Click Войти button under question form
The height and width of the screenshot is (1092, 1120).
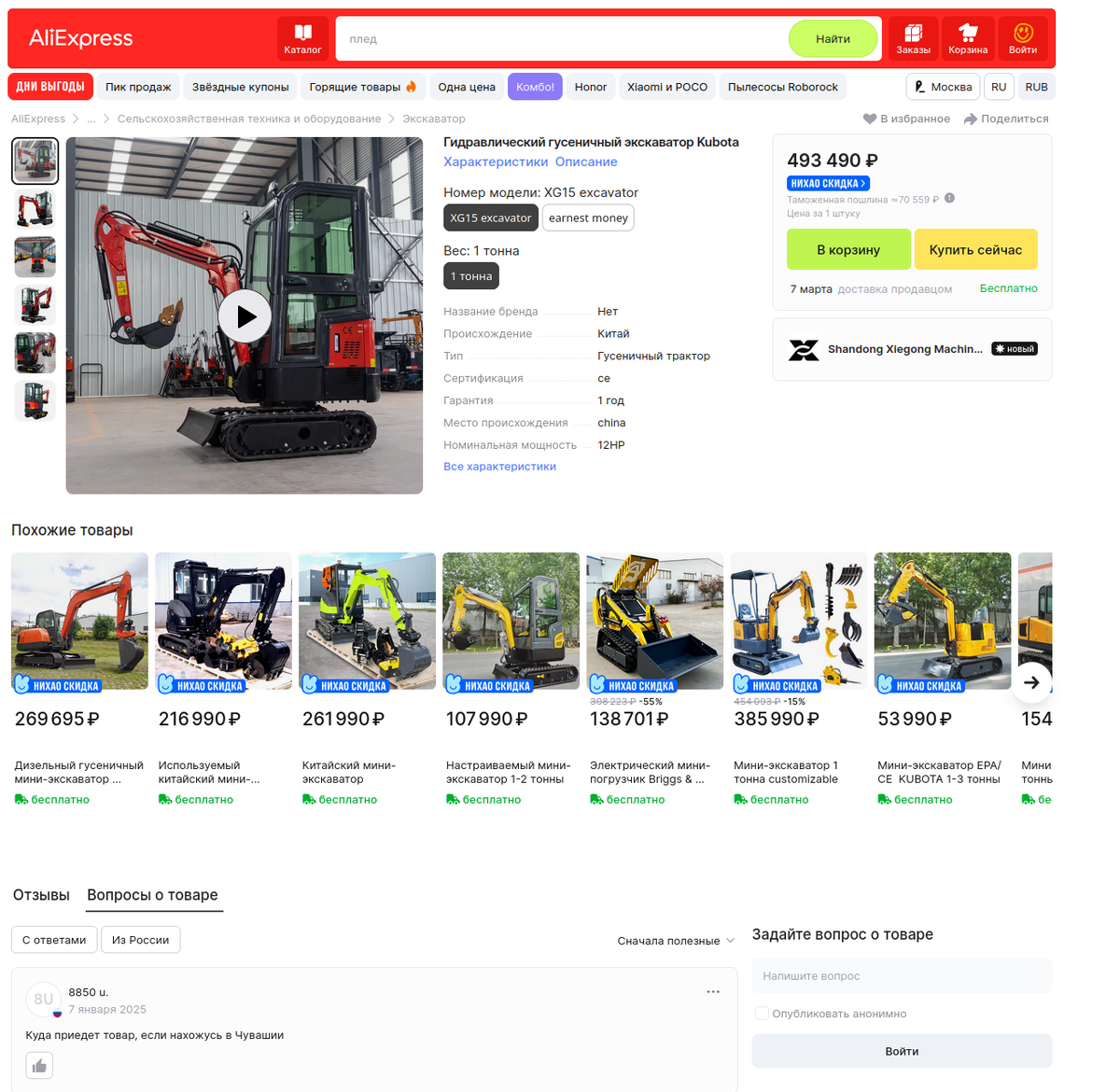902,1051
